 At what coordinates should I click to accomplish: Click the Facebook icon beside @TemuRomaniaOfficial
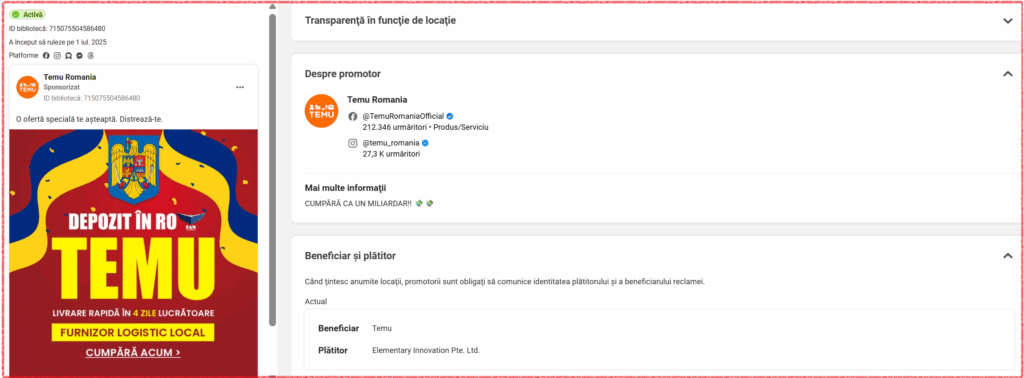353,116
